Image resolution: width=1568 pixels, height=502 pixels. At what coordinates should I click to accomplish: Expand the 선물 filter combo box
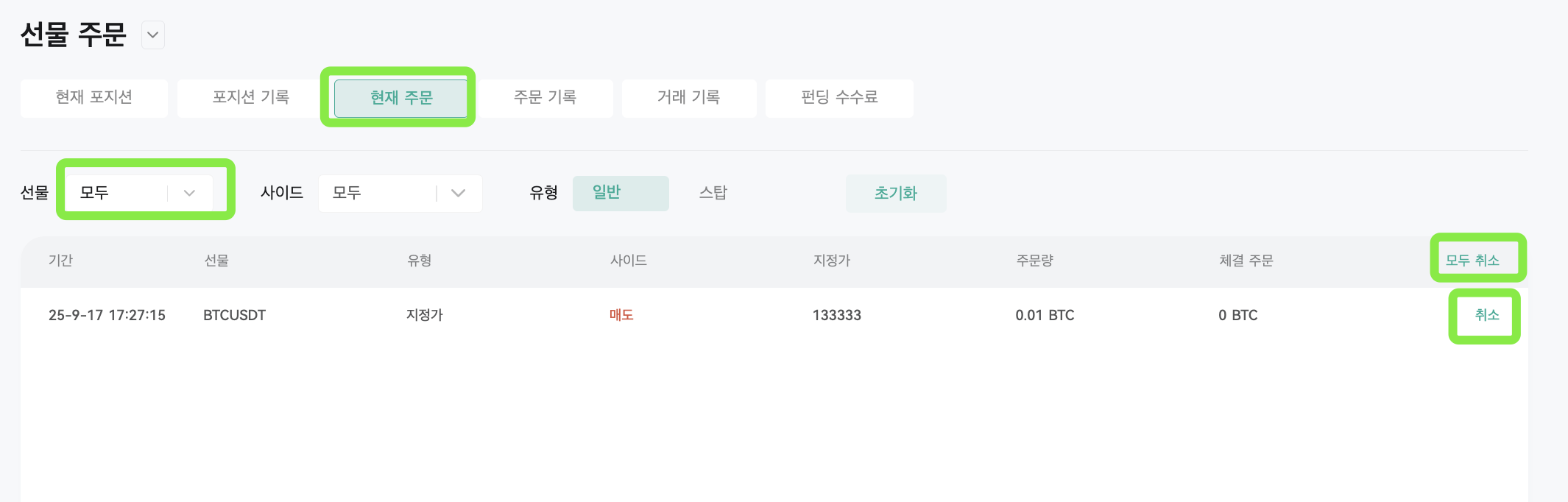coord(140,193)
